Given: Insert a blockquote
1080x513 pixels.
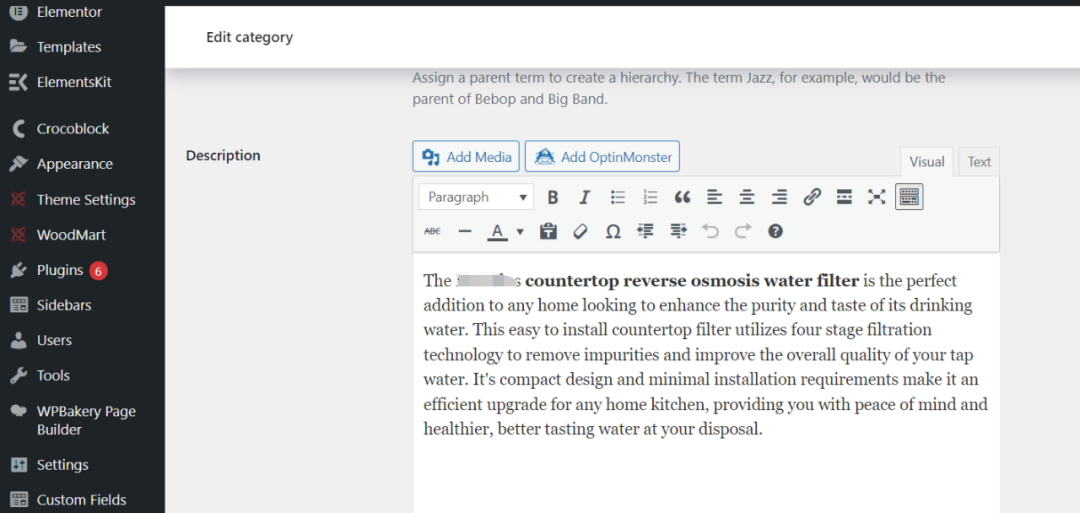Looking at the screenshot, I should [682, 197].
